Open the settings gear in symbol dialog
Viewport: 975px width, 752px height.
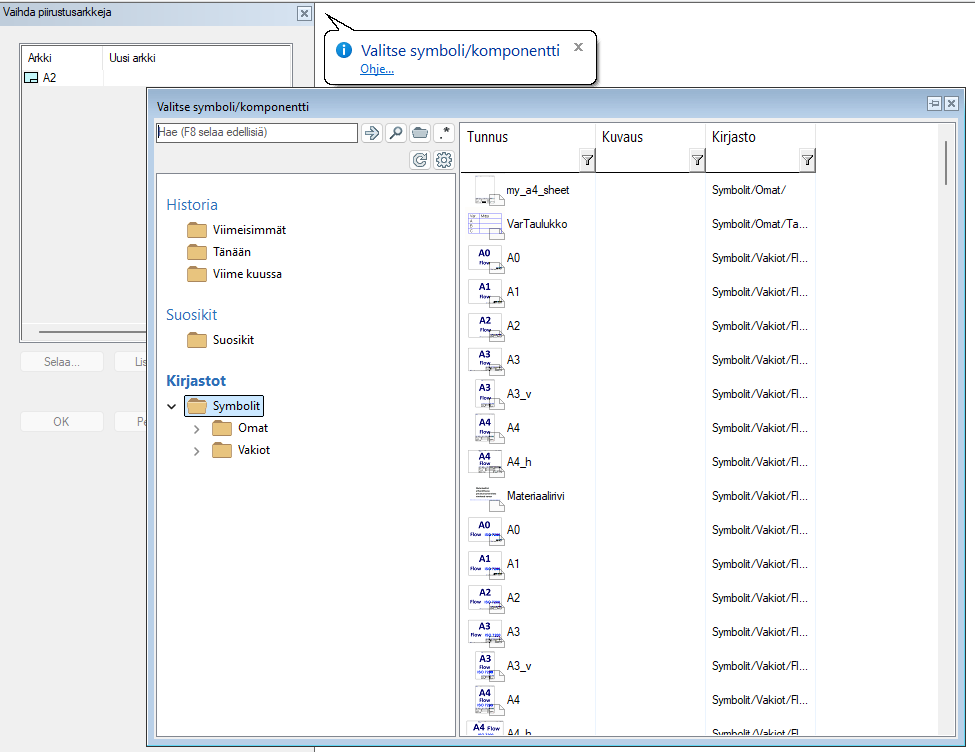coord(444,160)
